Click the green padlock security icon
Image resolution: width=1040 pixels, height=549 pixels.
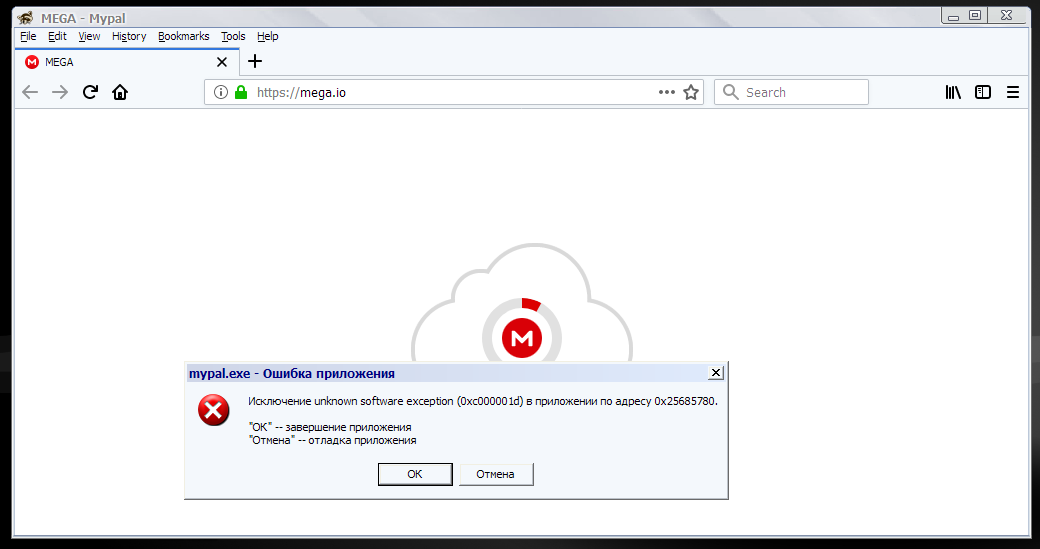tap(241, 92)
